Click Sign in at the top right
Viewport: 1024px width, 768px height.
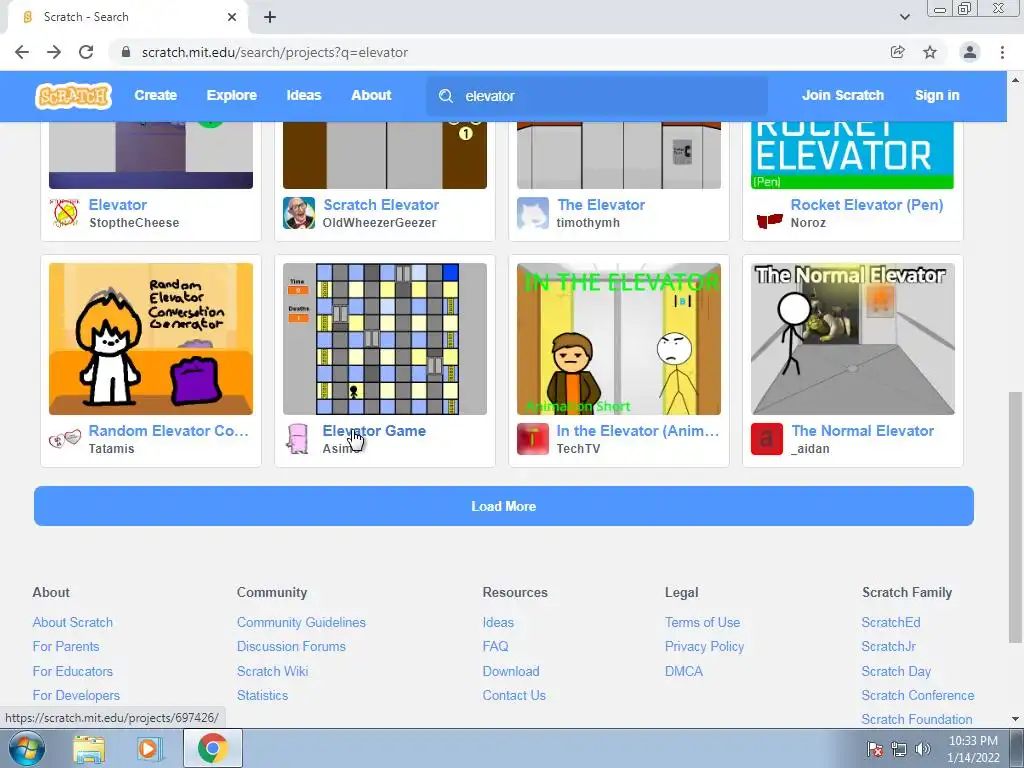click(937, 95)
